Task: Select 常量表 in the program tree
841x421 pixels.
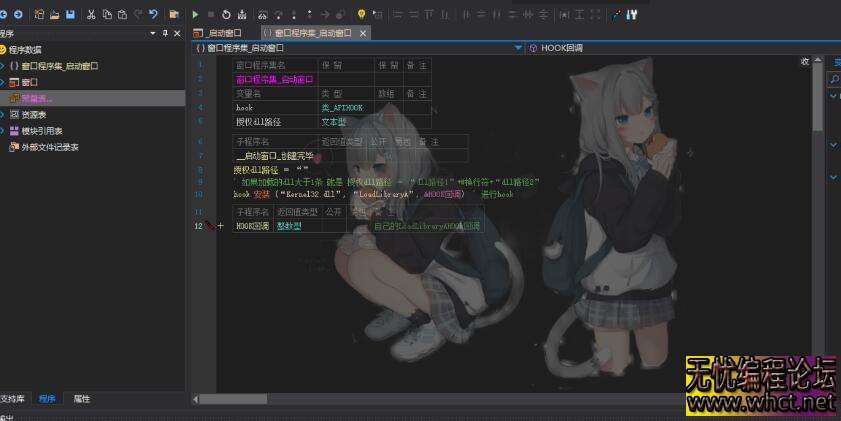Action: click(36, 98)
